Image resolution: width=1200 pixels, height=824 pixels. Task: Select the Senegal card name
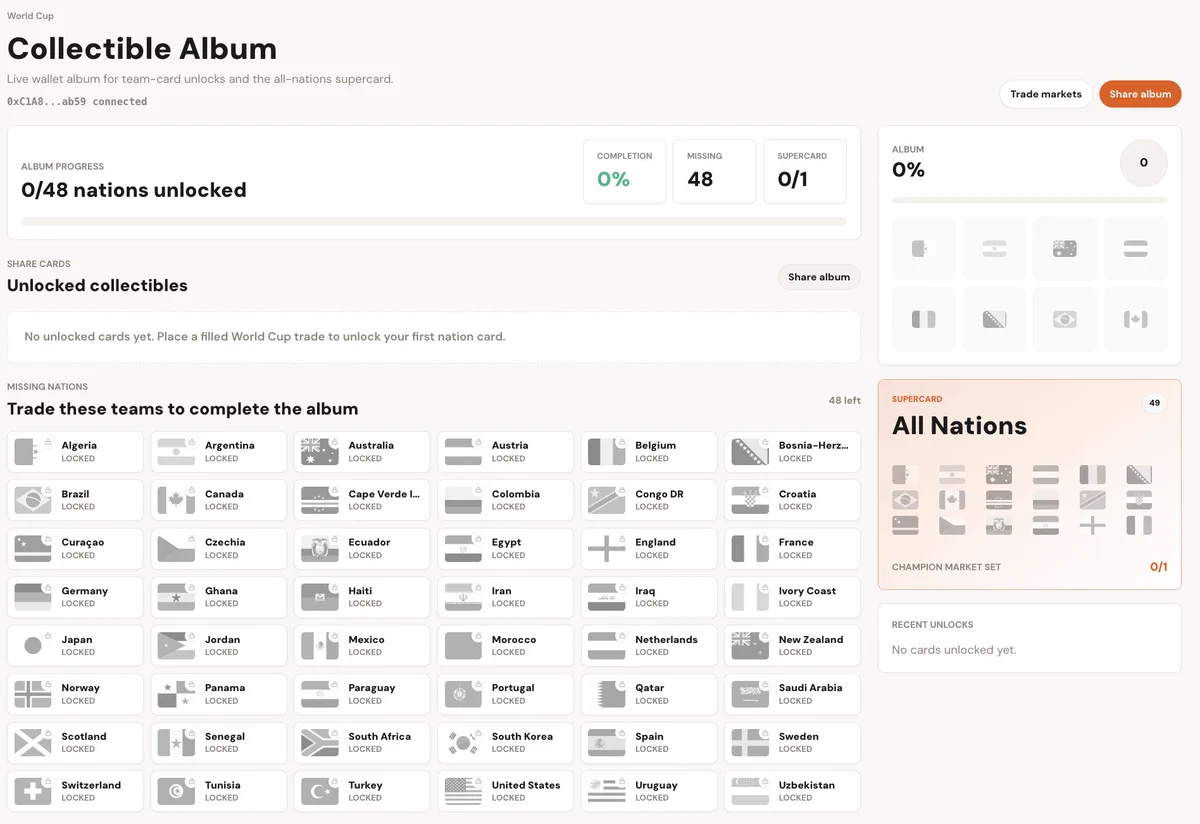(x=225, y=737)
